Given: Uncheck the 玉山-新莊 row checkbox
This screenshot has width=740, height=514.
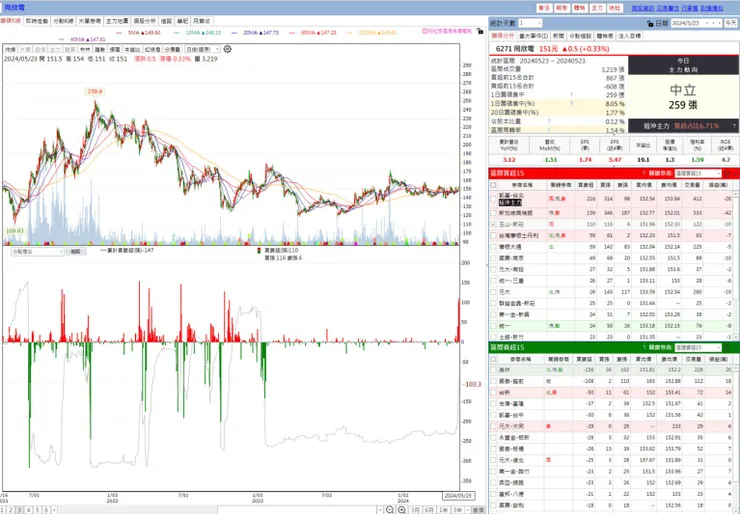Looking at the screenshot, I should pyautogui.click(x=494, y=225).
